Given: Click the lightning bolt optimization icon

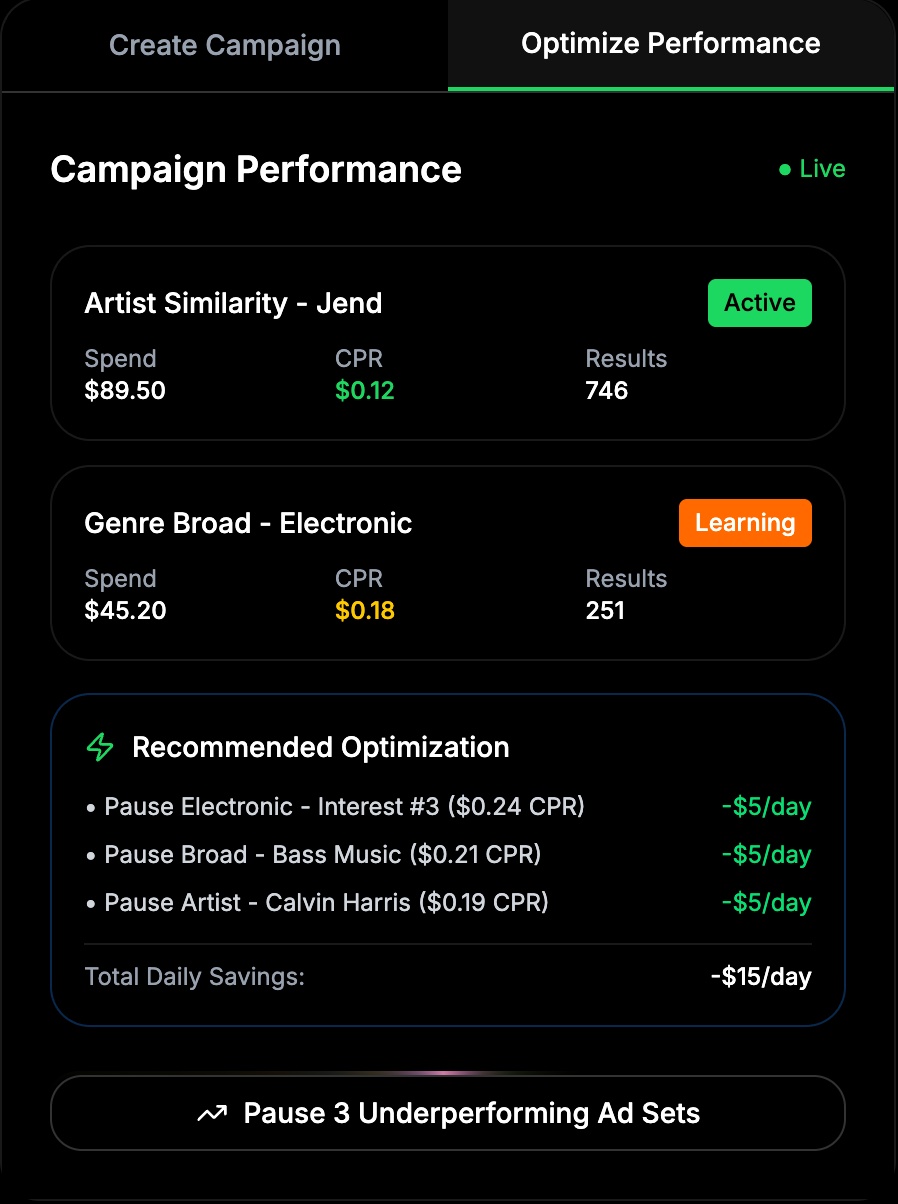Looking at the screenshot, I should (100, 747).
